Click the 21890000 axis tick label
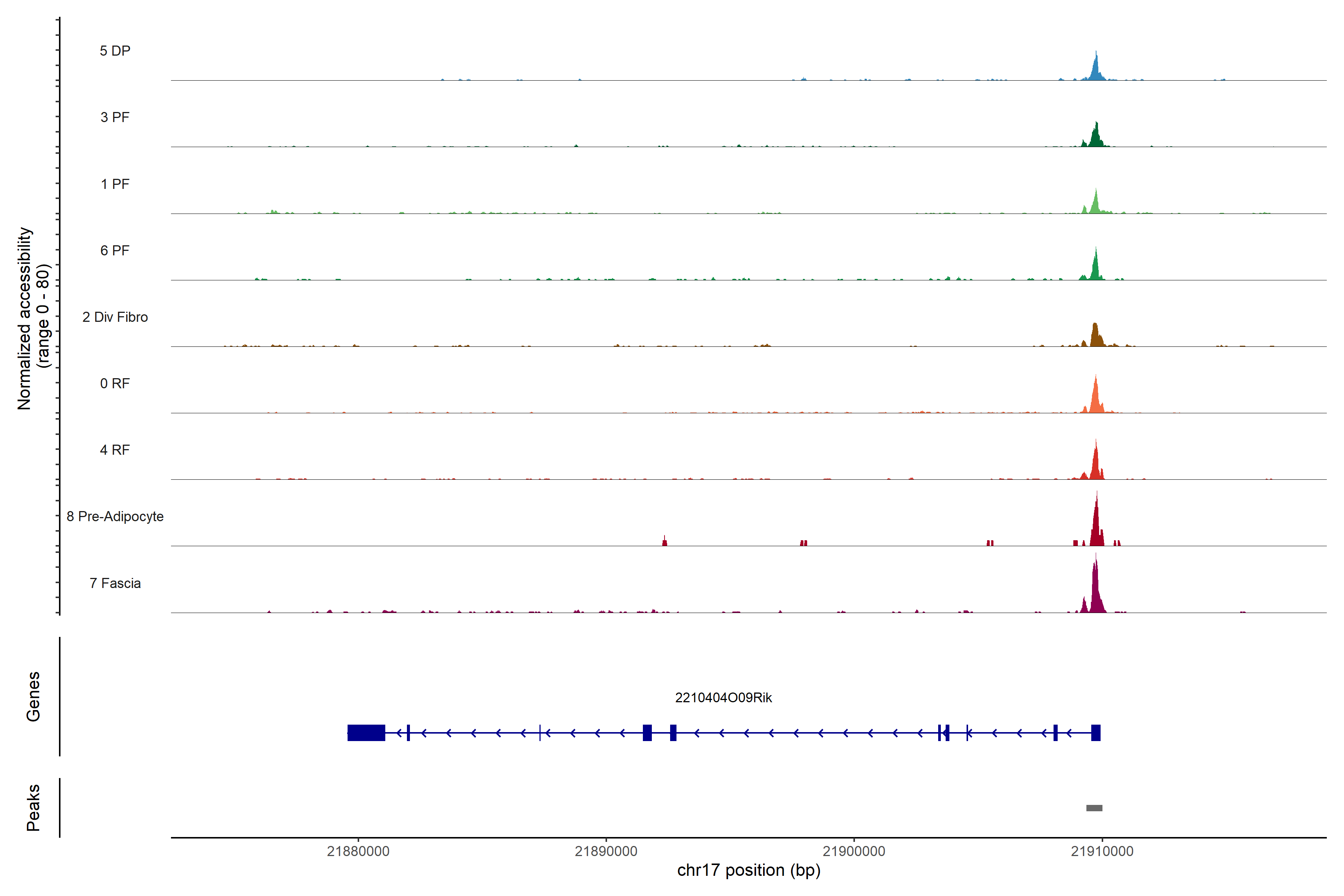The width and height of the screenshot is (1344, 896). 606,851
